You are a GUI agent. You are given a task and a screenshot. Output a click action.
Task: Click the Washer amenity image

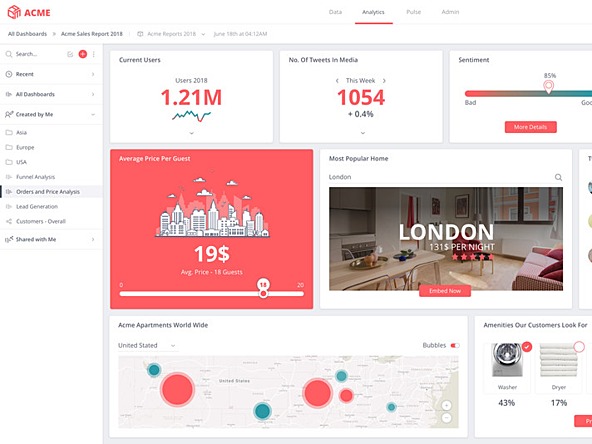507,360
